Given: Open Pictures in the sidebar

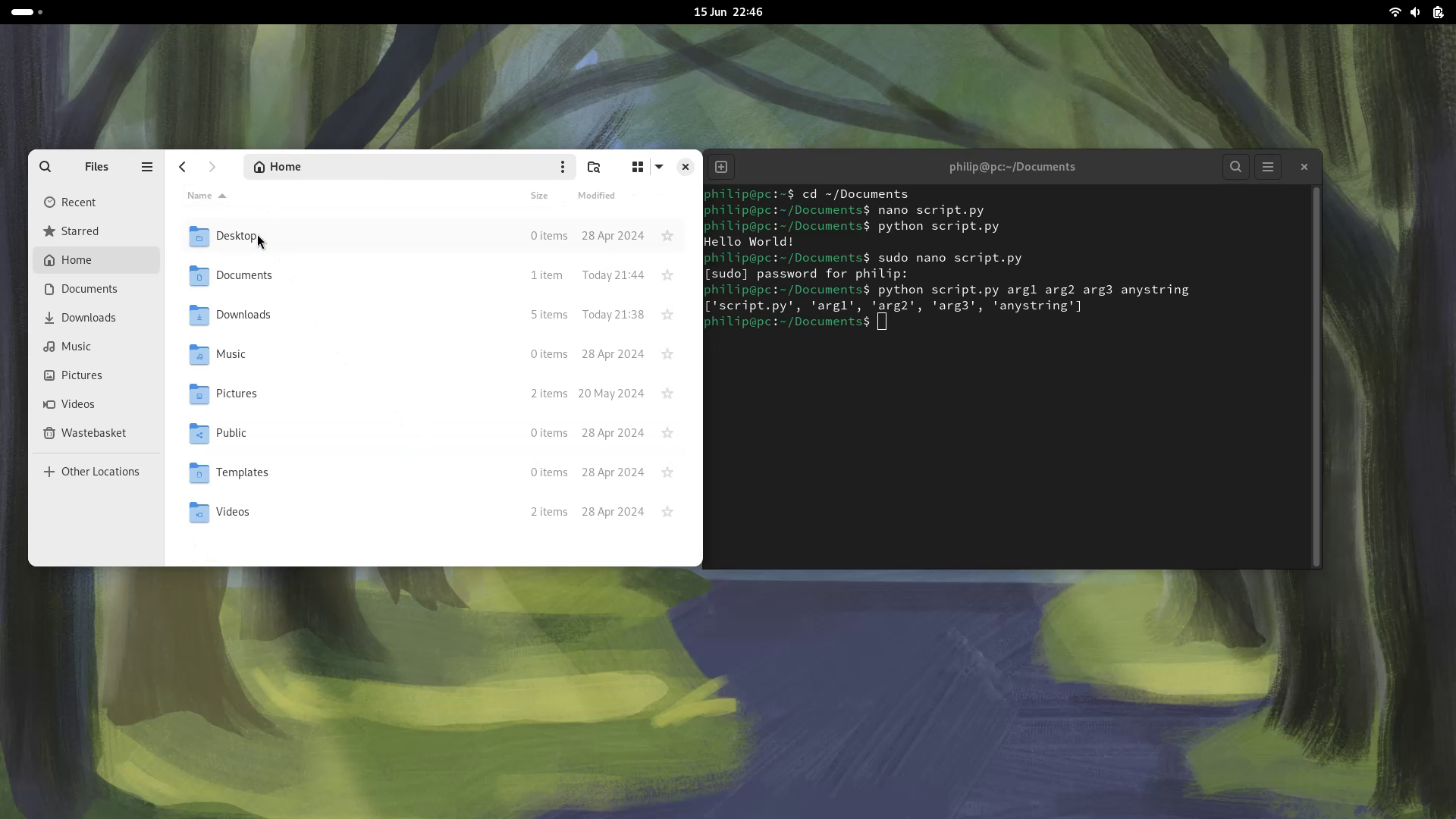Looking at the screenshot, I should (96, 375).
